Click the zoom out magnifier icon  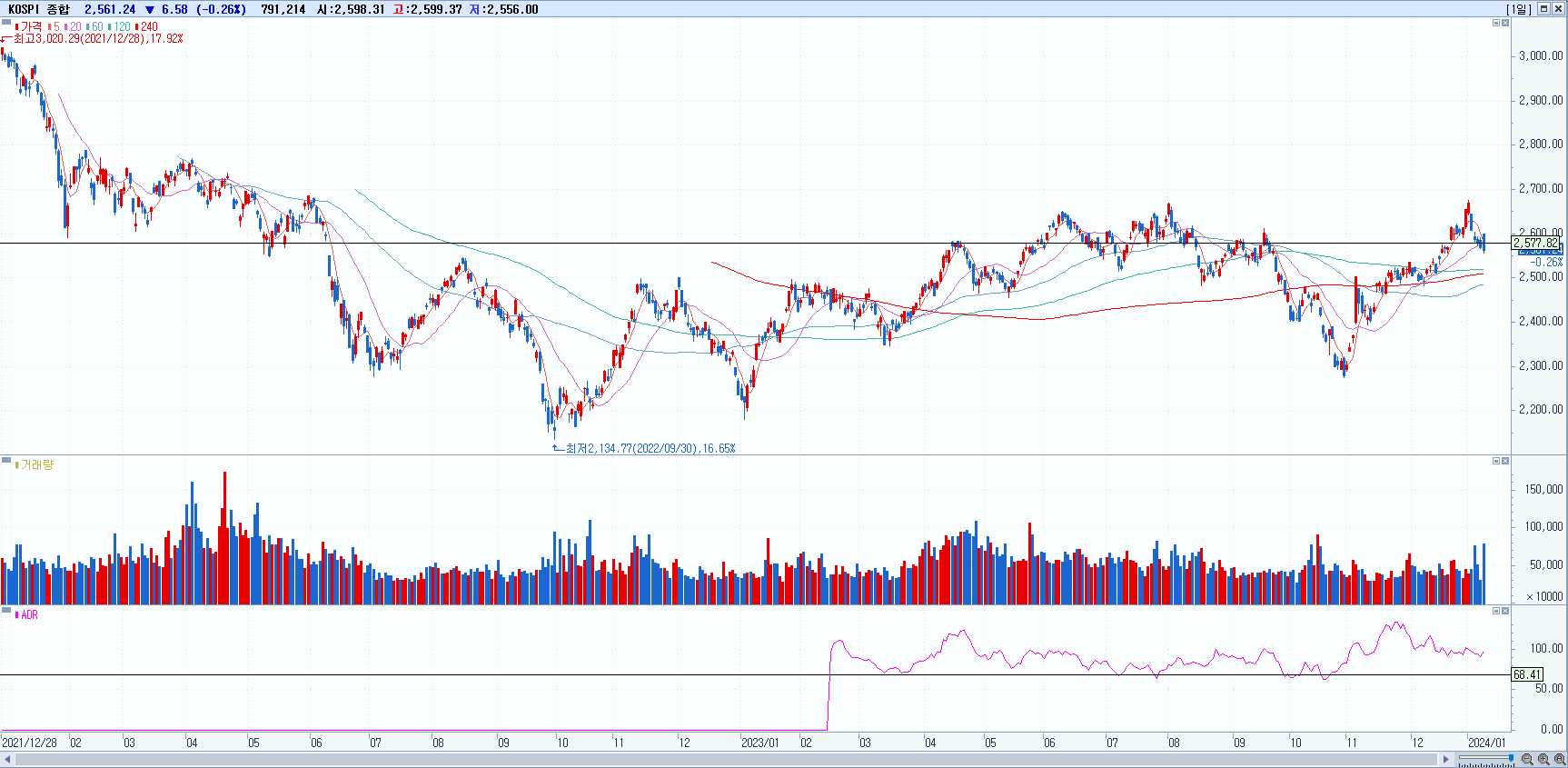[x=1527, y=759]
